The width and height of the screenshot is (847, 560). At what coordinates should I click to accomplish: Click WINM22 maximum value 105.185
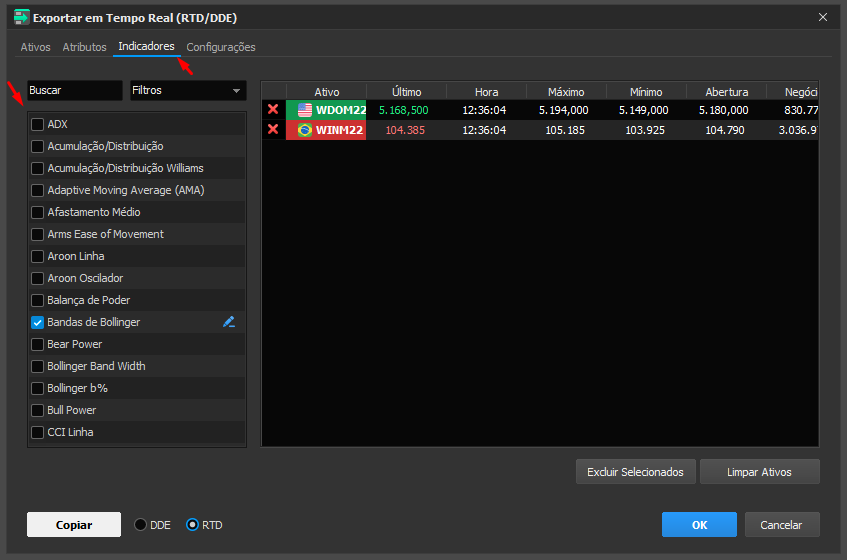click(565, 130)
